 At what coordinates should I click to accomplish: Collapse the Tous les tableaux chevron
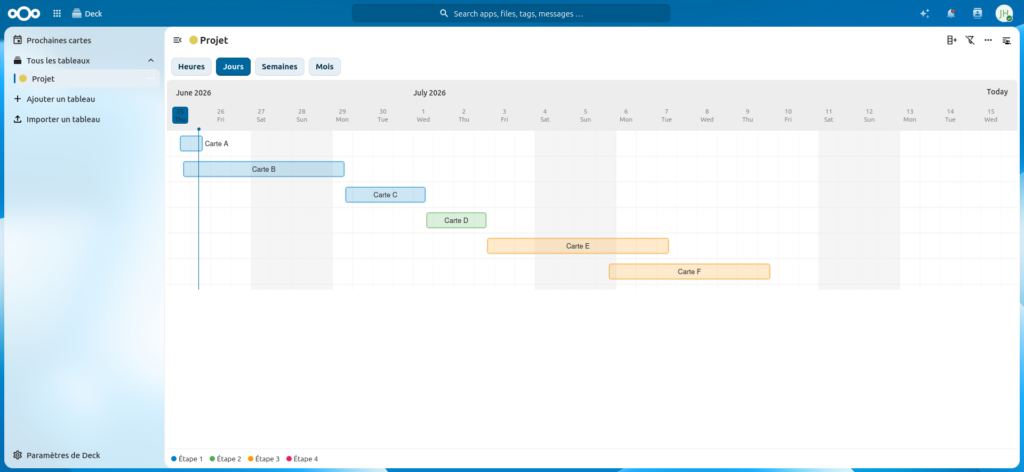pos(151,60)
